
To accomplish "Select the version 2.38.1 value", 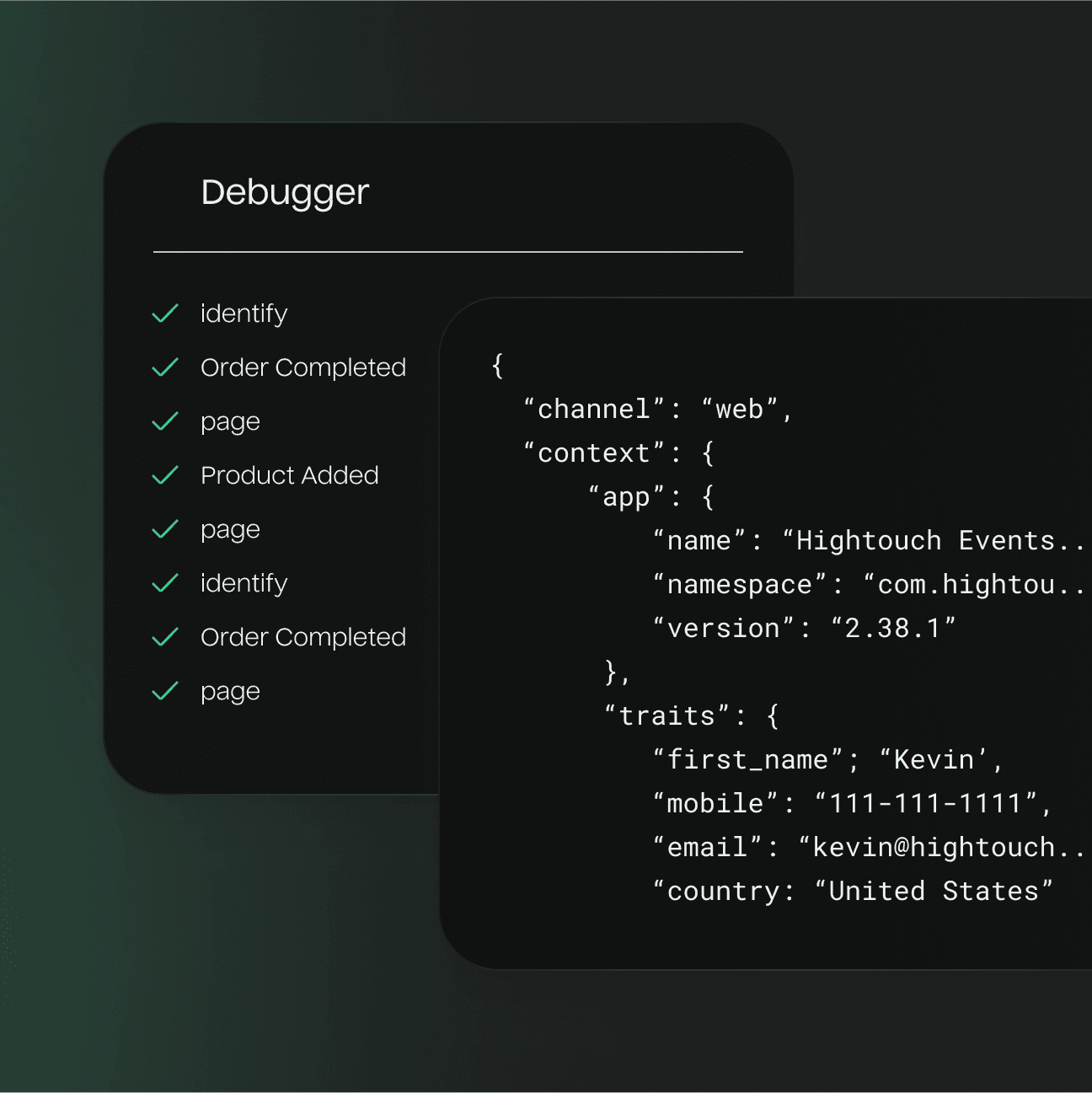I will [895, 627].
